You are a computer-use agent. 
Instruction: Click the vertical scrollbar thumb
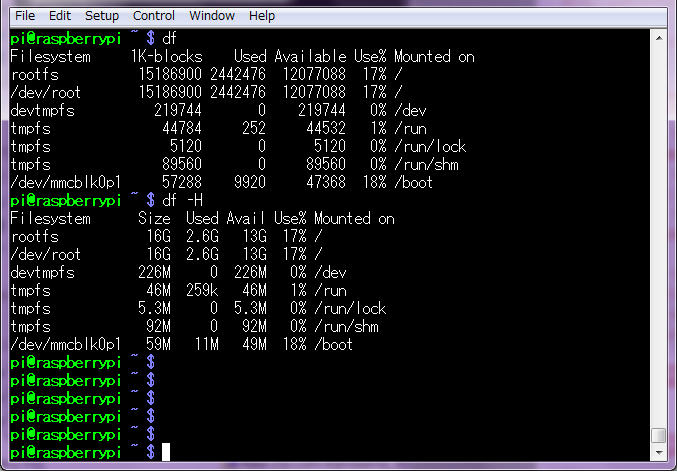(659, 435)
